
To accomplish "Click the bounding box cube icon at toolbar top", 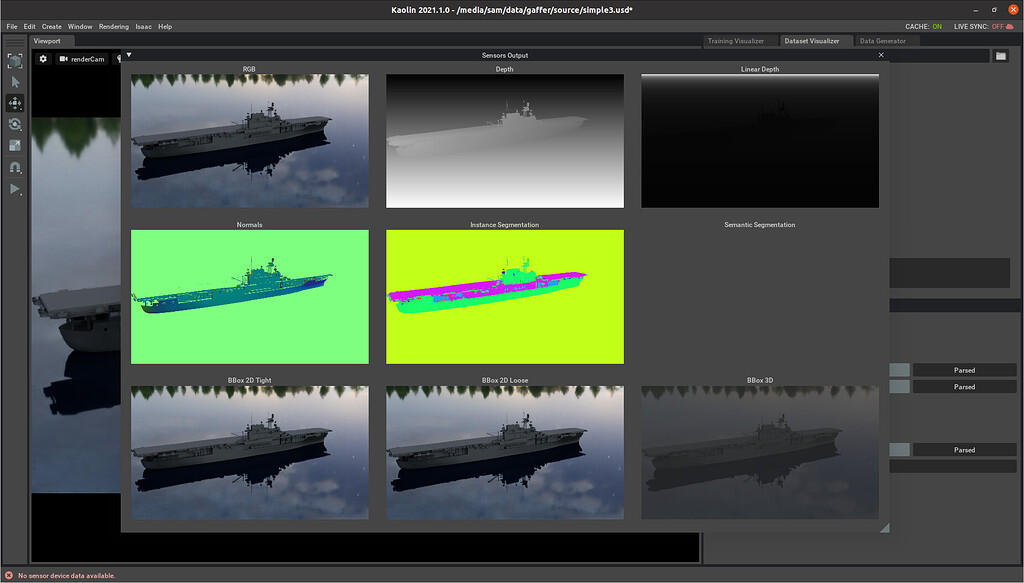I will (15, 61).
